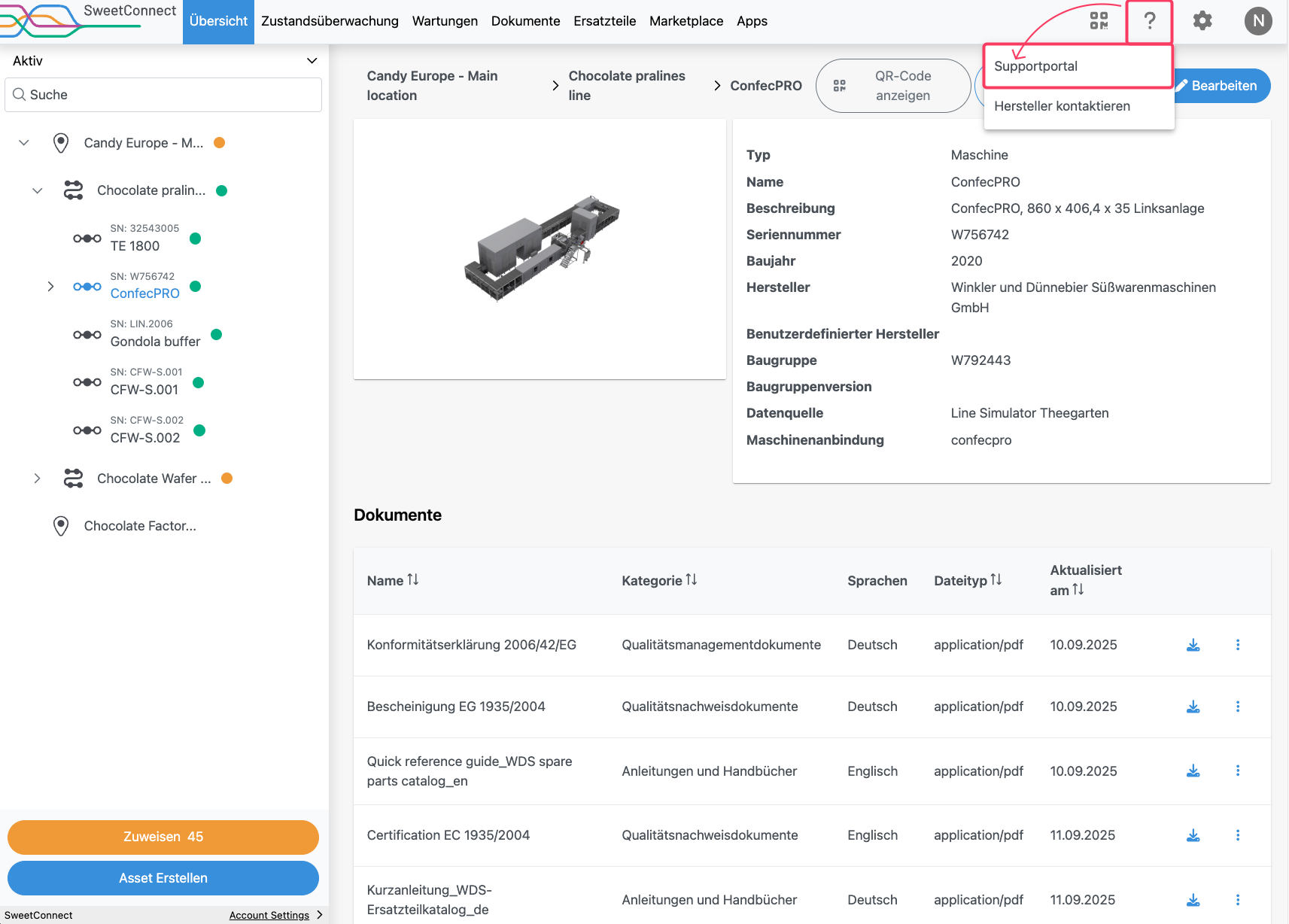Click the Konformitätserklärung 2006/42/EG document name
Image resolution: width=1289 pixels, height=924 pixels.
click(472, 645)
